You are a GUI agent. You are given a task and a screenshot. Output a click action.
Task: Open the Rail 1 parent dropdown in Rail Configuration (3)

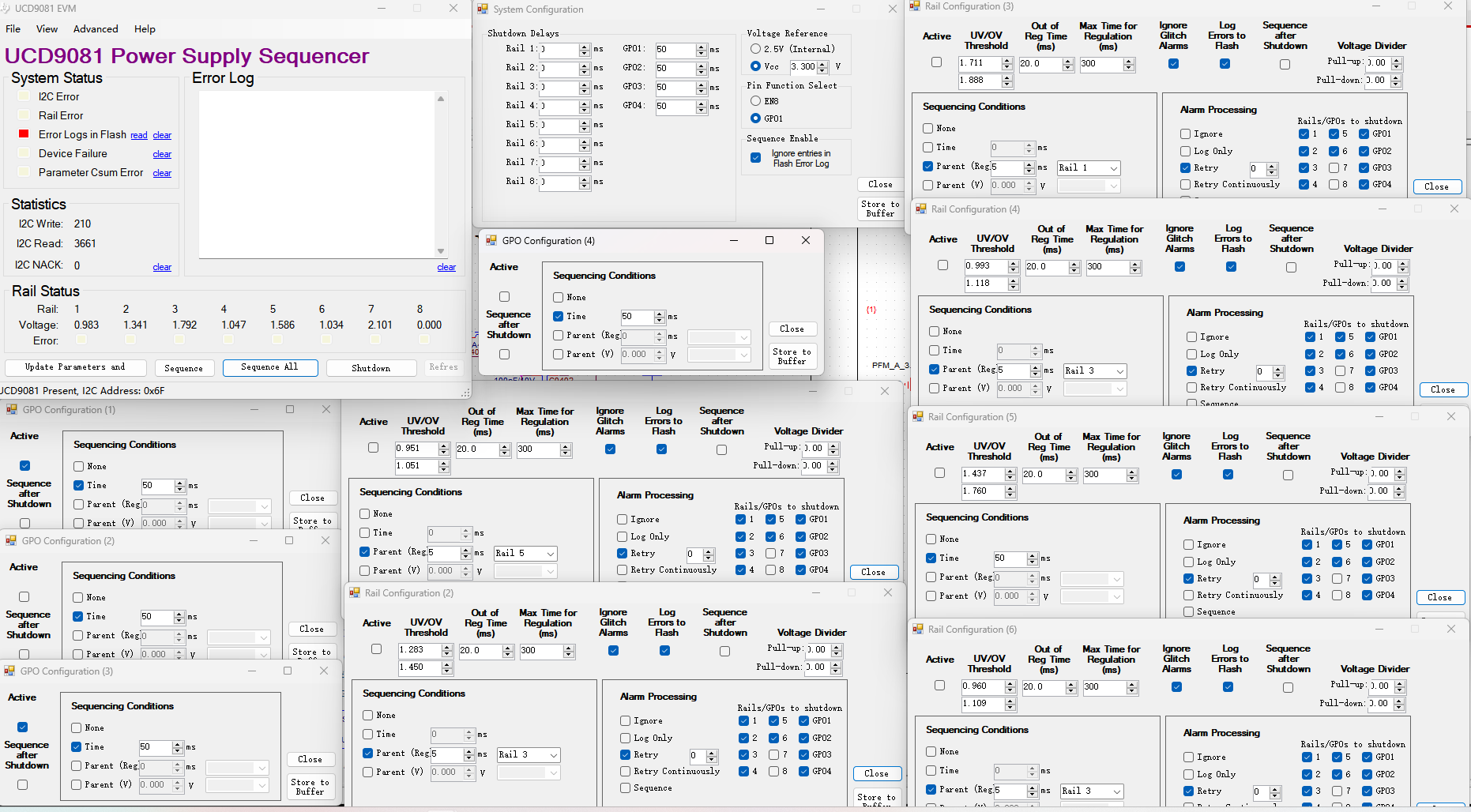1089,168
